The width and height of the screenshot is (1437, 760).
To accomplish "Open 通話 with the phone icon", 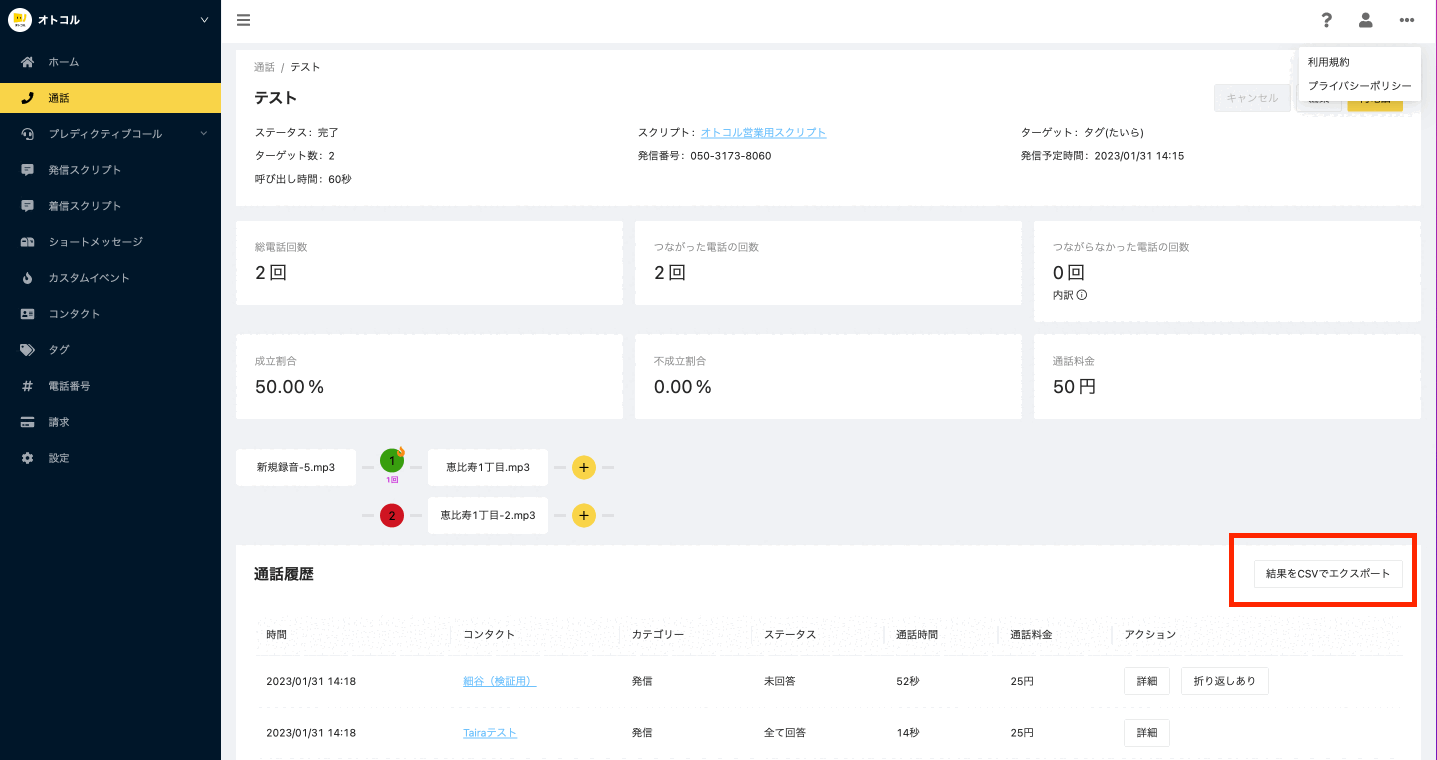I will click(28, 98).
